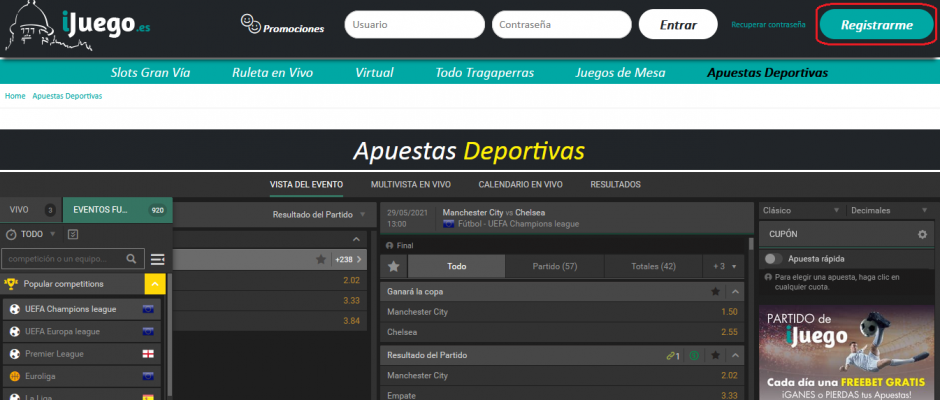Click the football icon of UEFA Europa league
The image size is (940, 400).
(x=15, y=332)
